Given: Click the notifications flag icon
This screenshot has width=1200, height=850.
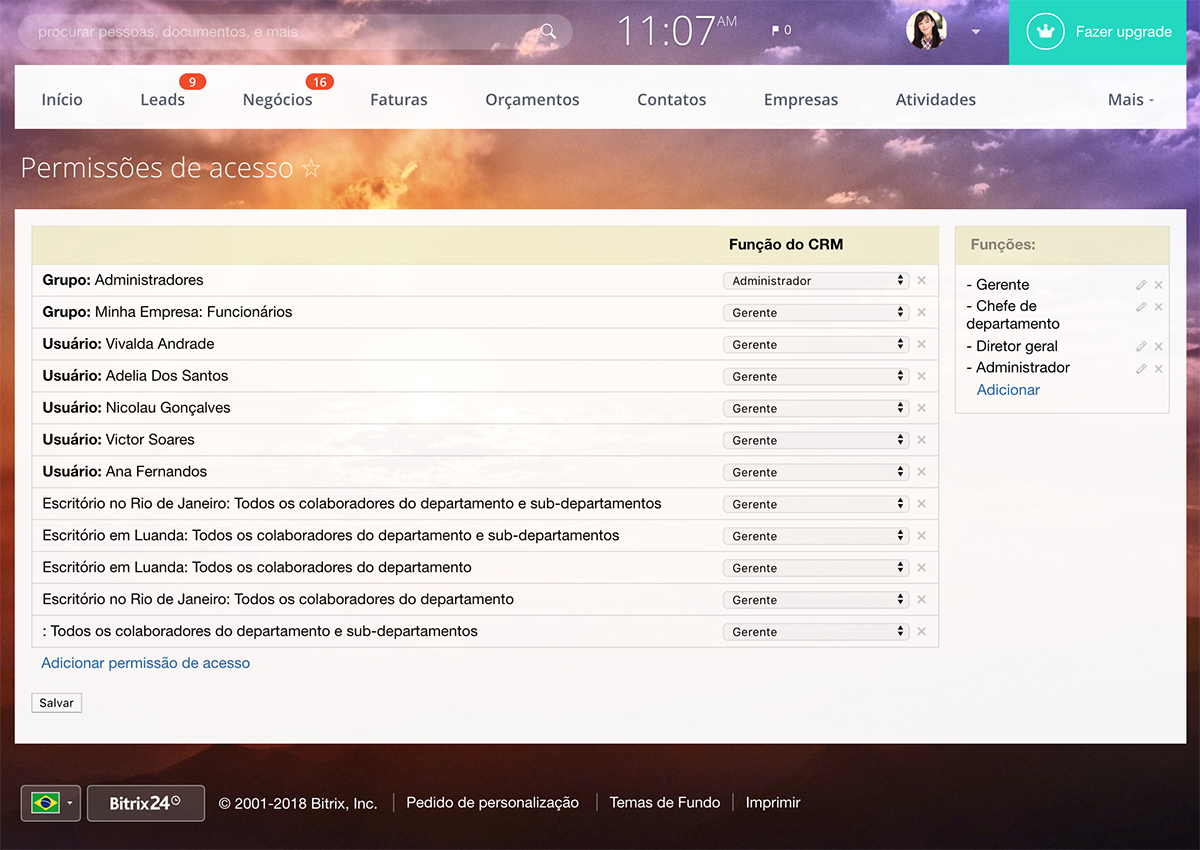Looking at the screenshot, I should pos(776,31).
